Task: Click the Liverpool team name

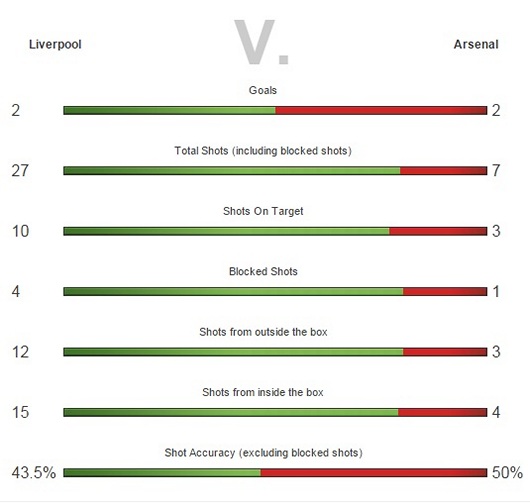Action: click(55, 45)
